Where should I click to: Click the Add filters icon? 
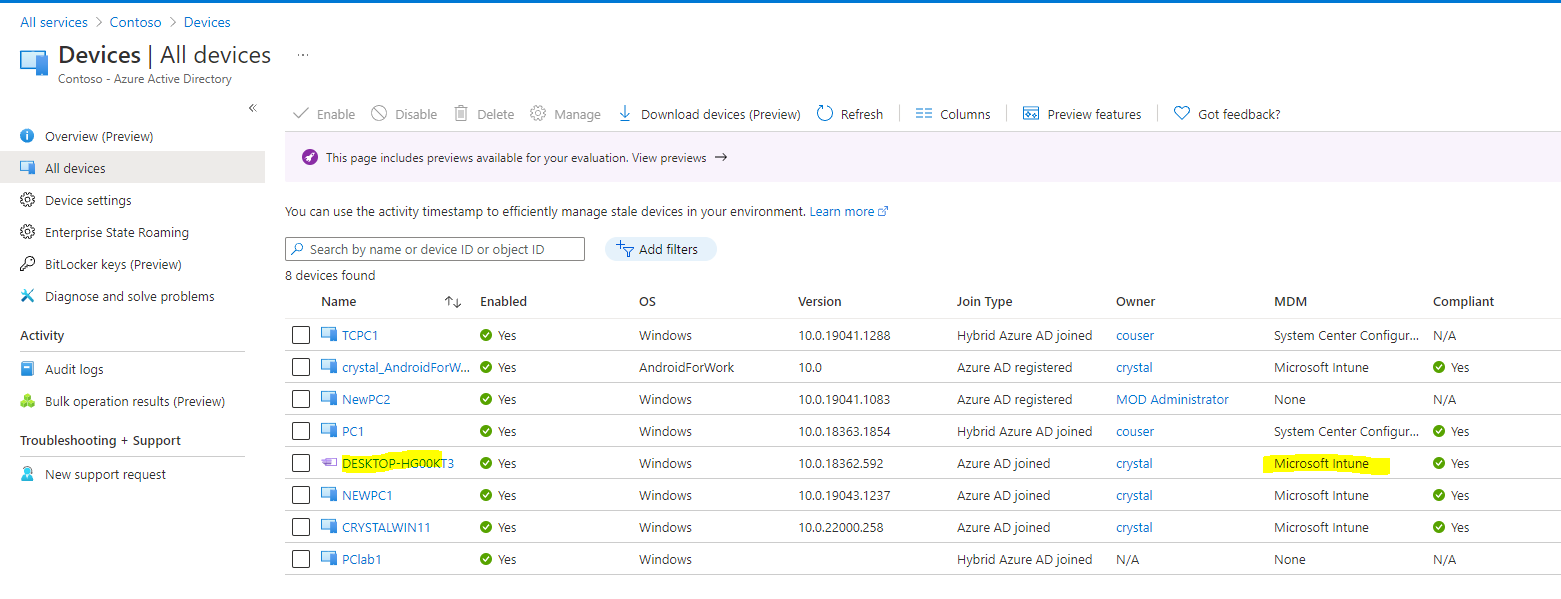[625, 248]
